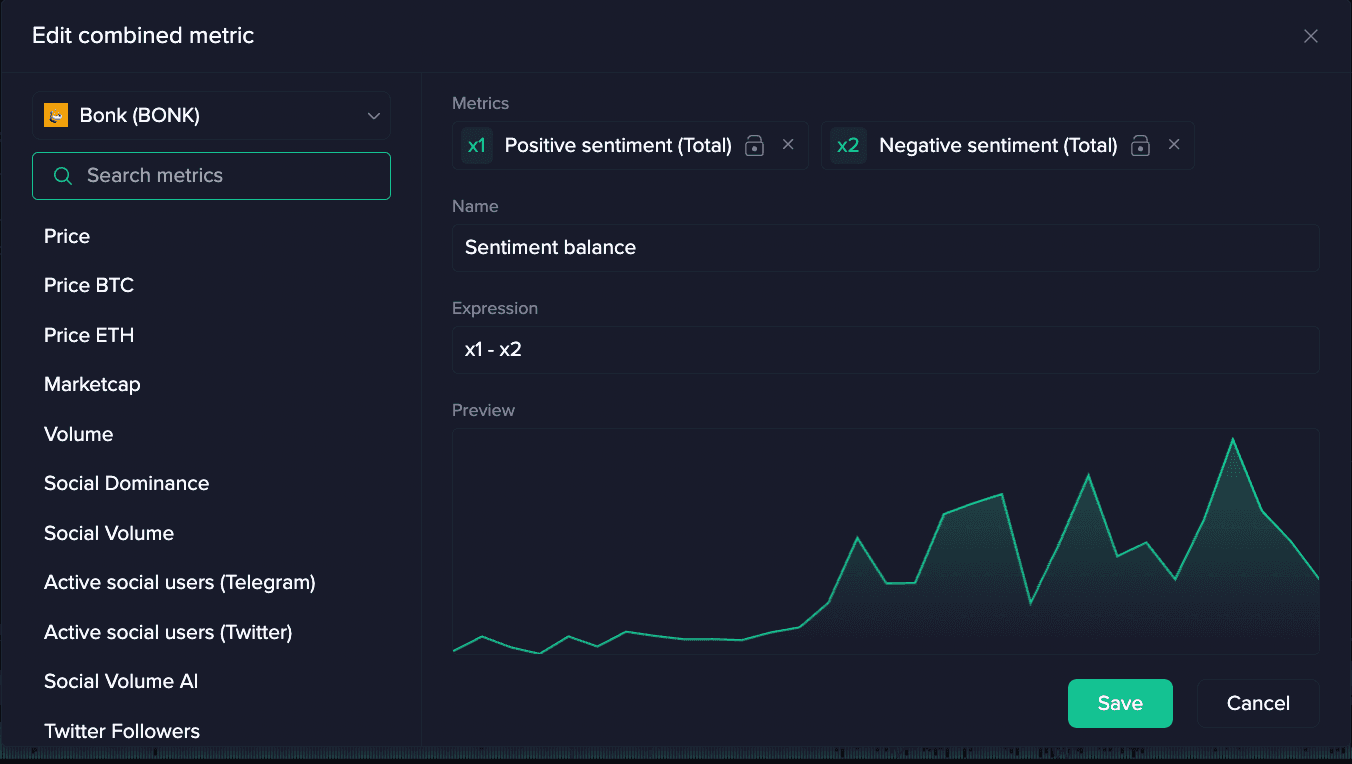The width and height of the screenshot is (1352, 764).
Task: Click the Bonk coin logo icon
Action: coord(56,116)
